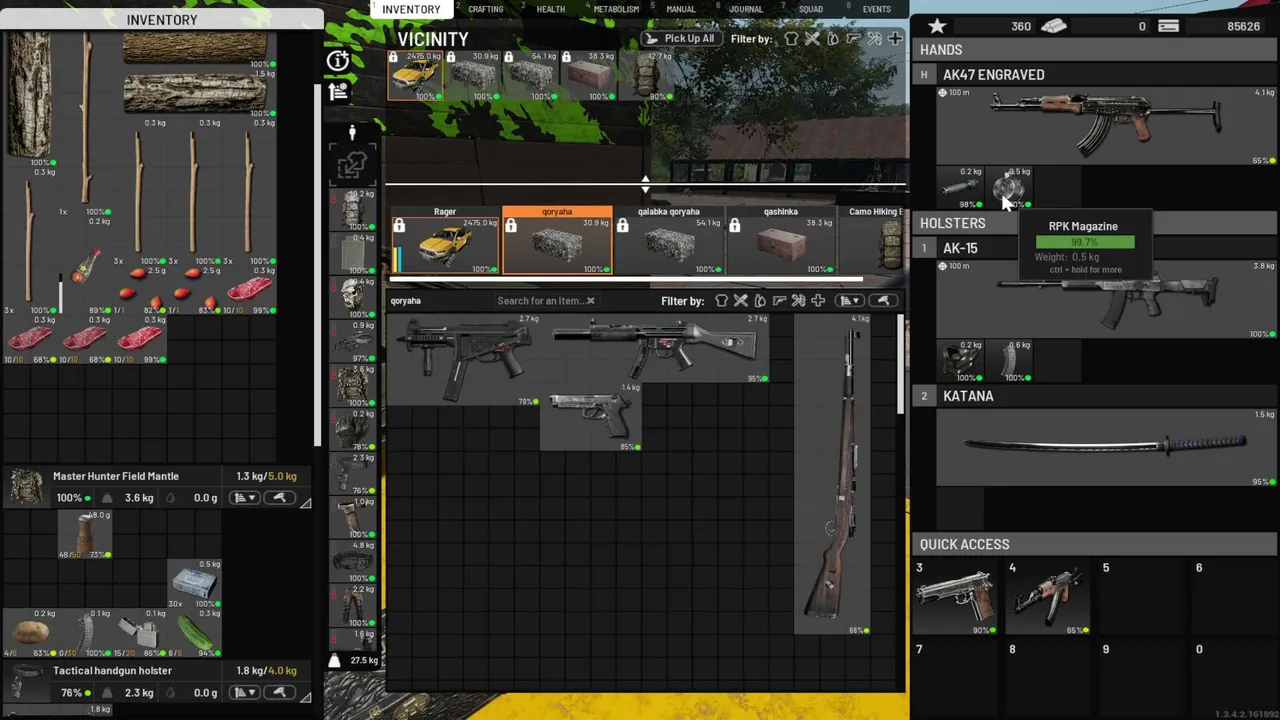Click the empty-container button in qoryaha header
This screenshot has height=720, width=1280.
click(x=883, y=301)
